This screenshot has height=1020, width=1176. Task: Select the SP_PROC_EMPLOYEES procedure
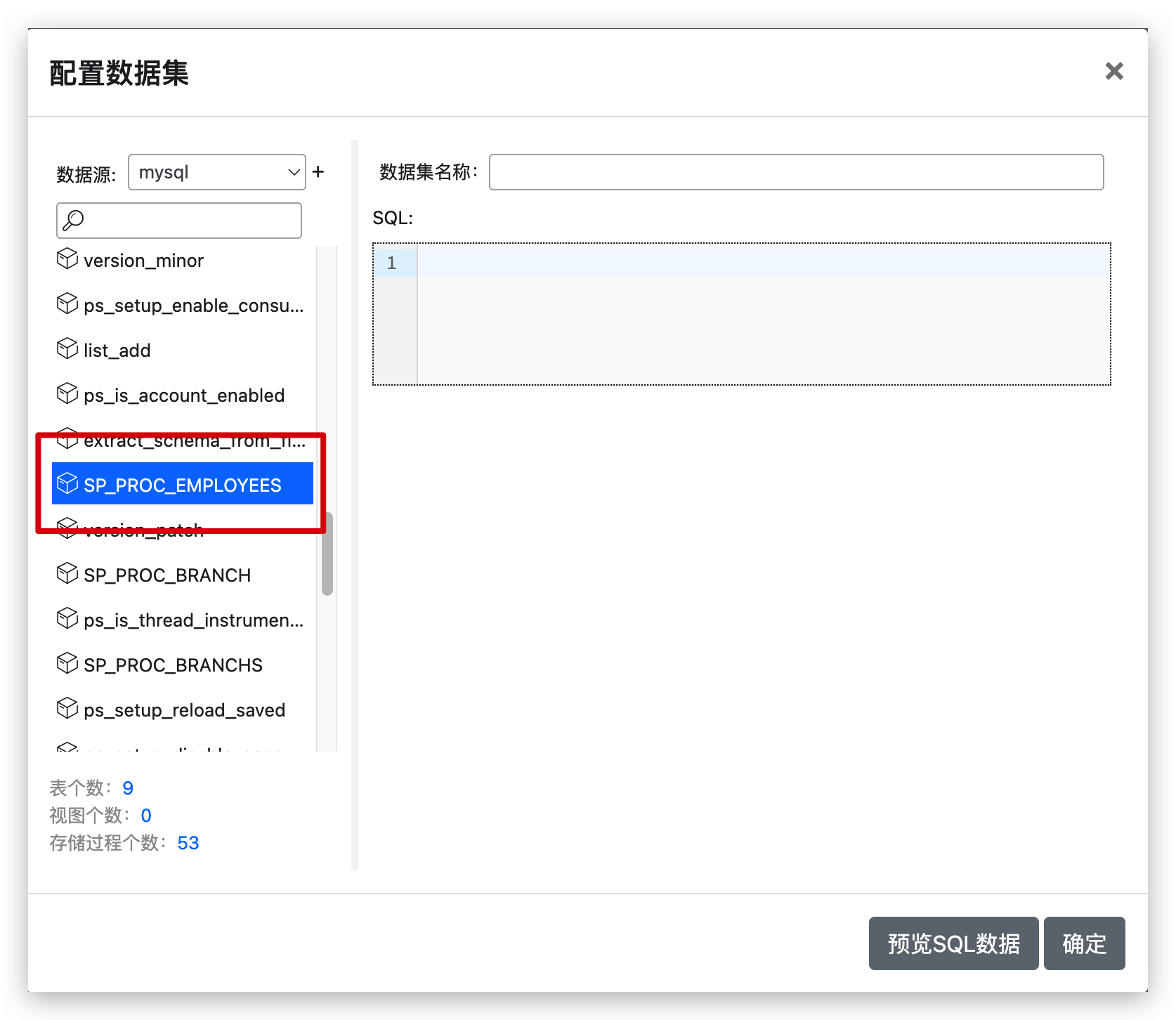click(183, 483)
